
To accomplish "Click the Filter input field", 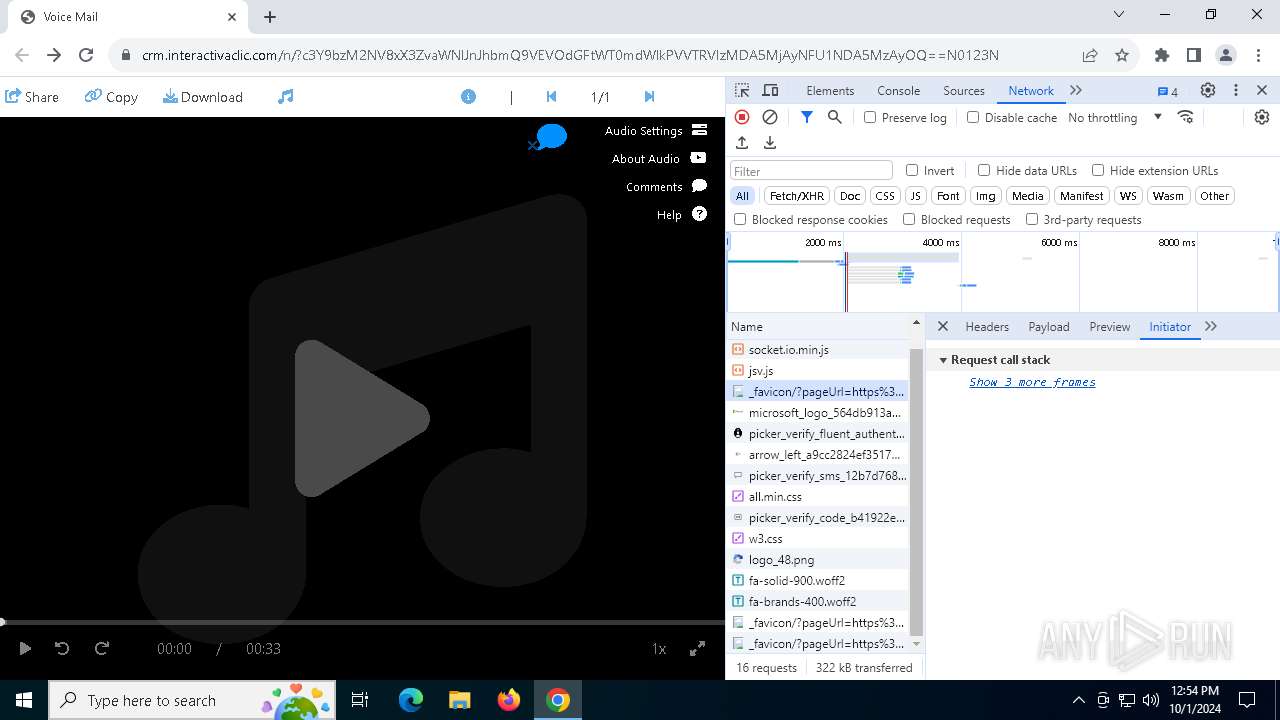I will 811,171.
